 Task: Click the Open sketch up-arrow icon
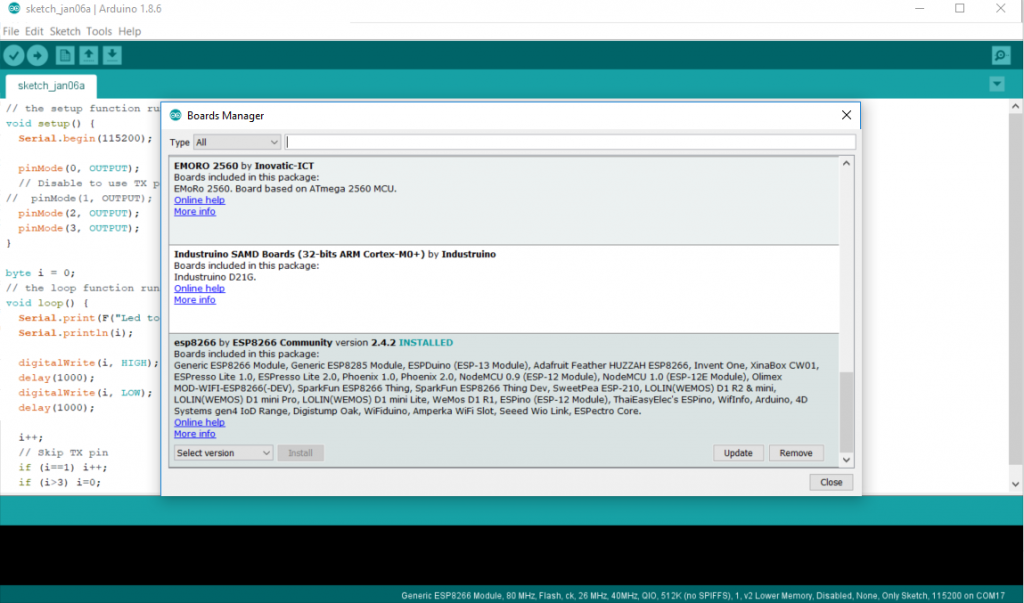pos(89,56)
